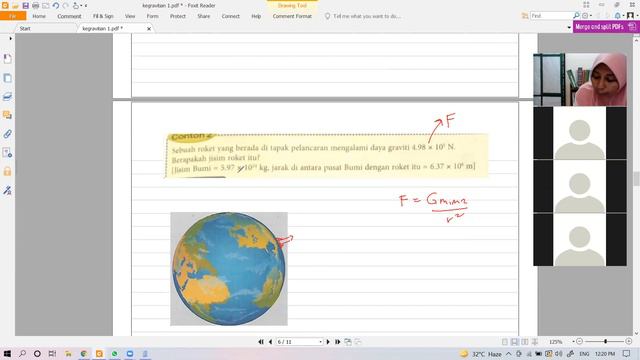
Task: Select continuous page view icon
Action: pyautogui.click(x=515, y=342)
